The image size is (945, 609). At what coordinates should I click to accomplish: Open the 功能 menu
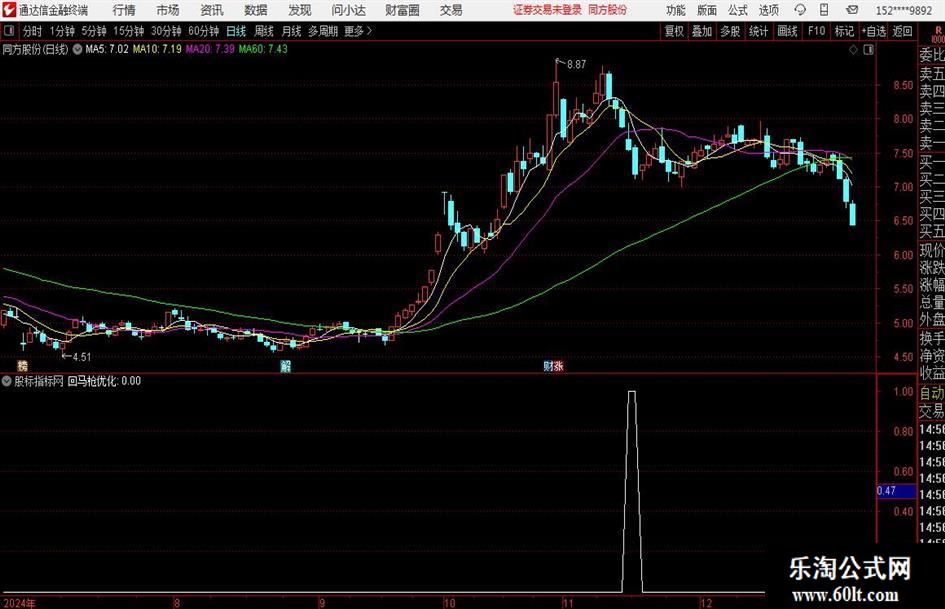(x=676, y=10)
